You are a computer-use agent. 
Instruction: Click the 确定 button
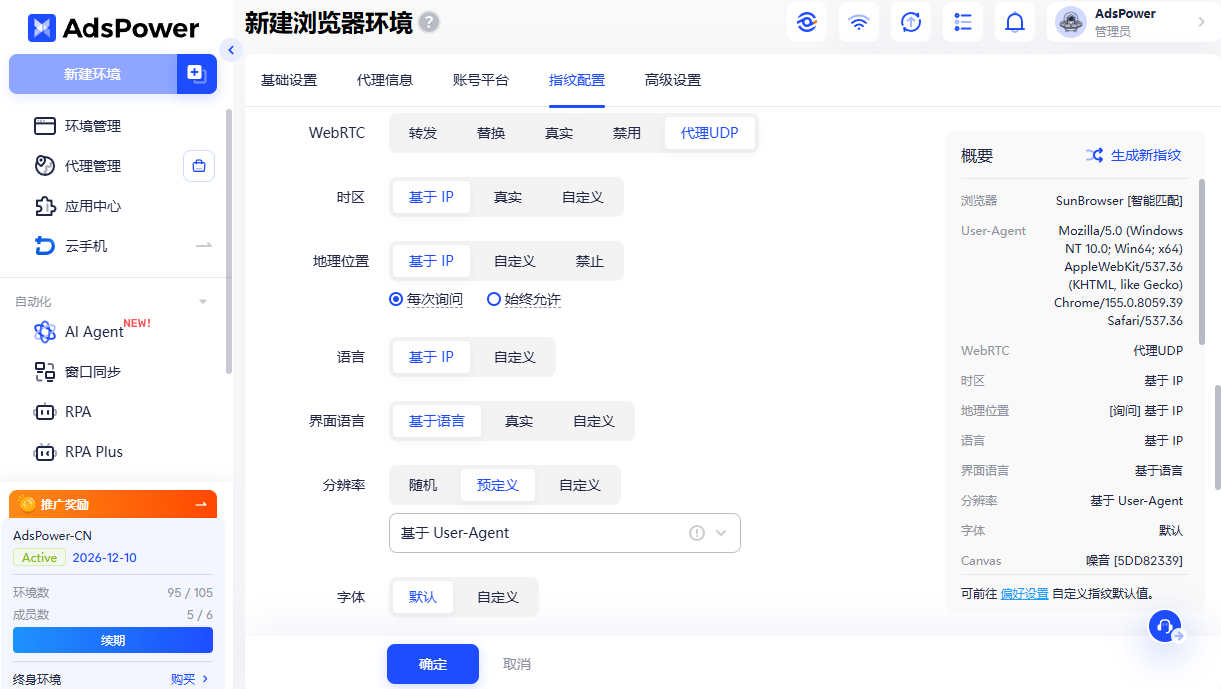click(433, 664)
